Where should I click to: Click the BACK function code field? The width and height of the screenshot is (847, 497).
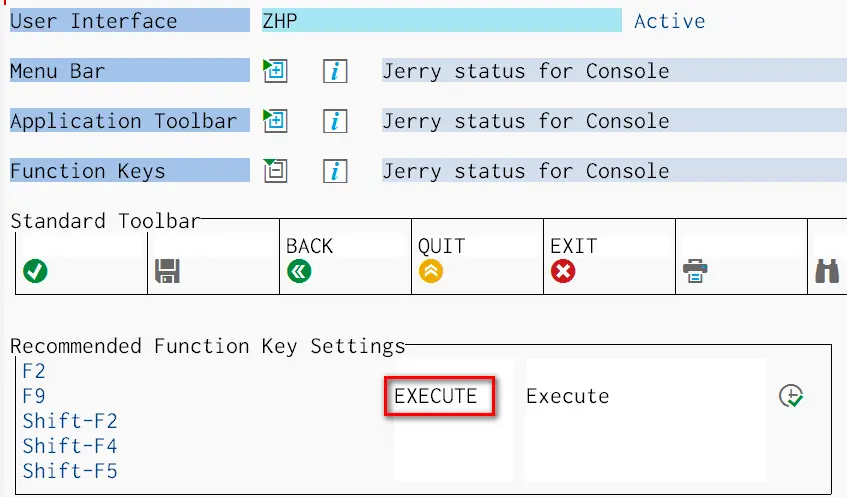click(x=343, y=246)
